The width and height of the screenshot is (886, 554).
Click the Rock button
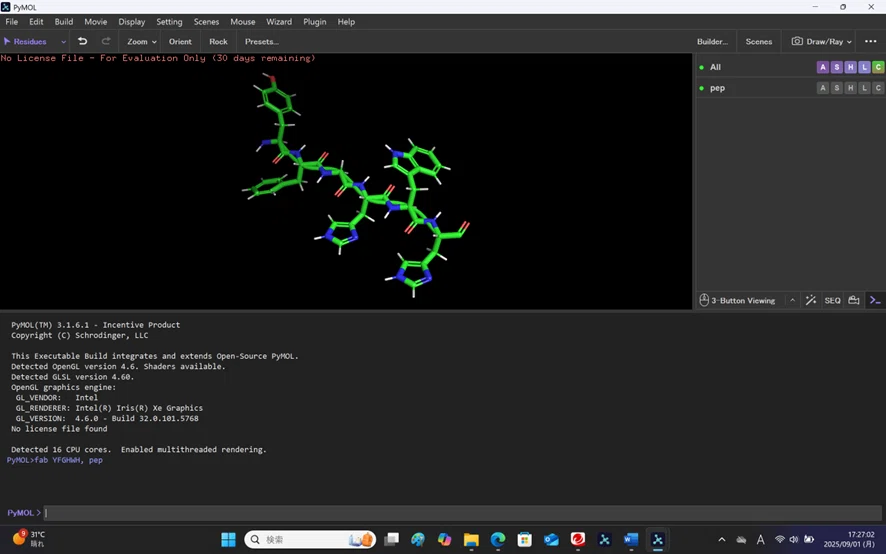[218, 41]
